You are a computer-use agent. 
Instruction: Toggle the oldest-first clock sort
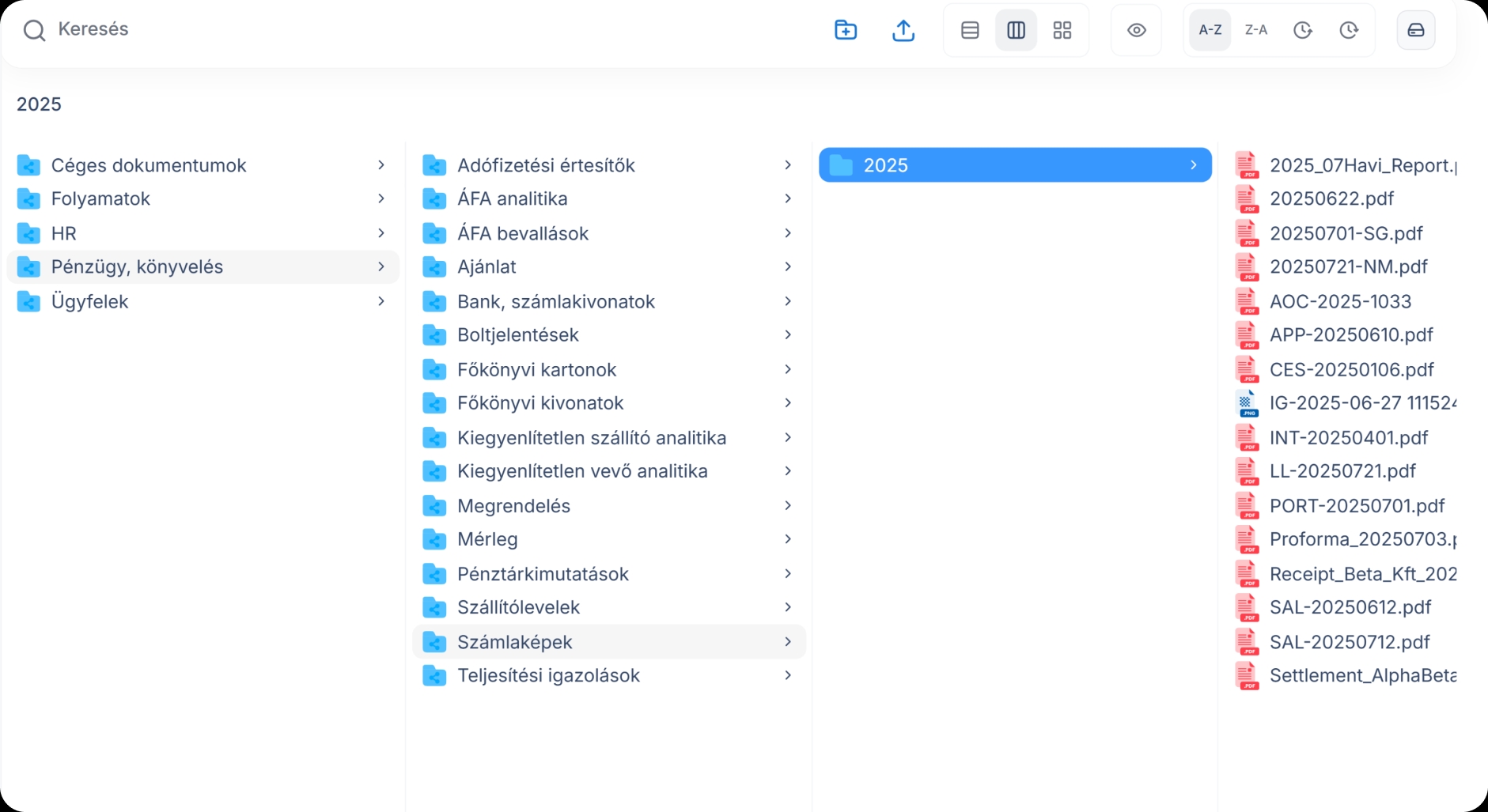click(x=1350, y=29)
